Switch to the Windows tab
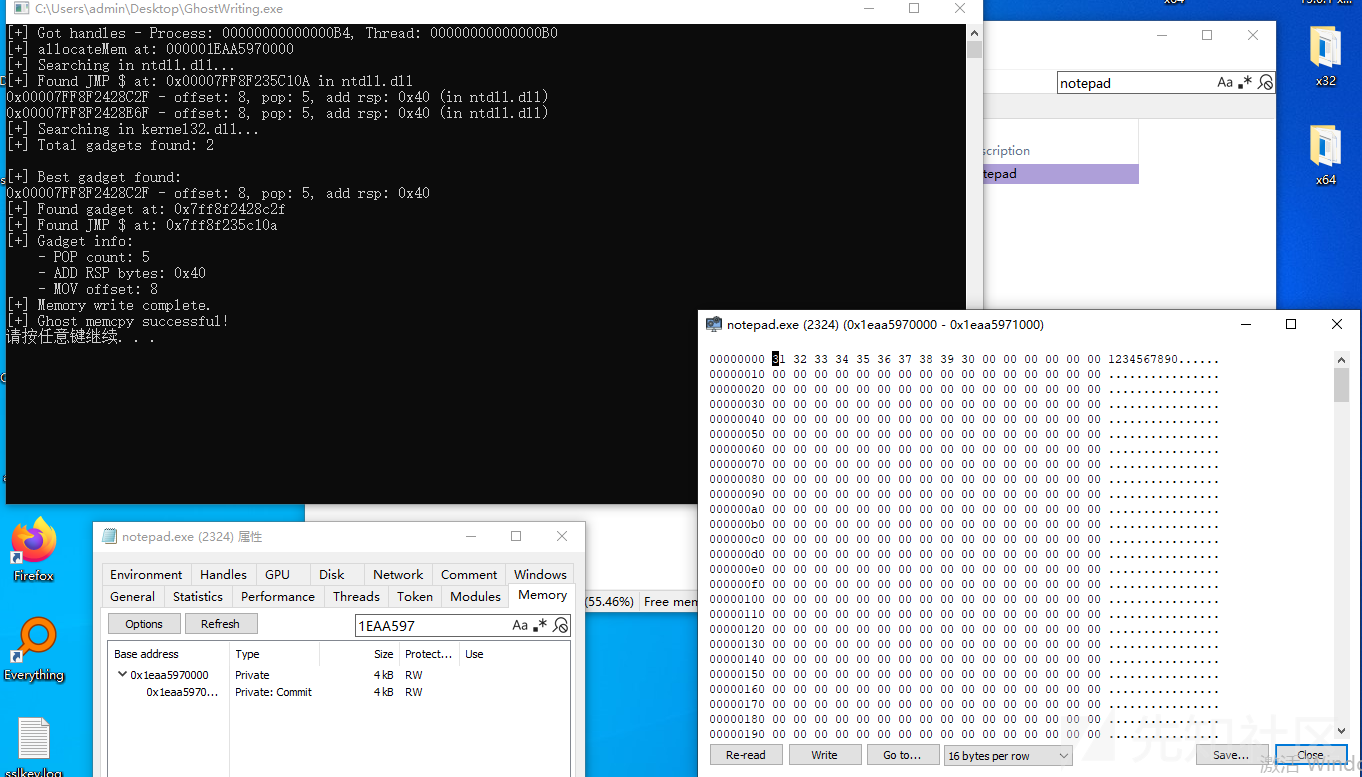 click(540, 574)
